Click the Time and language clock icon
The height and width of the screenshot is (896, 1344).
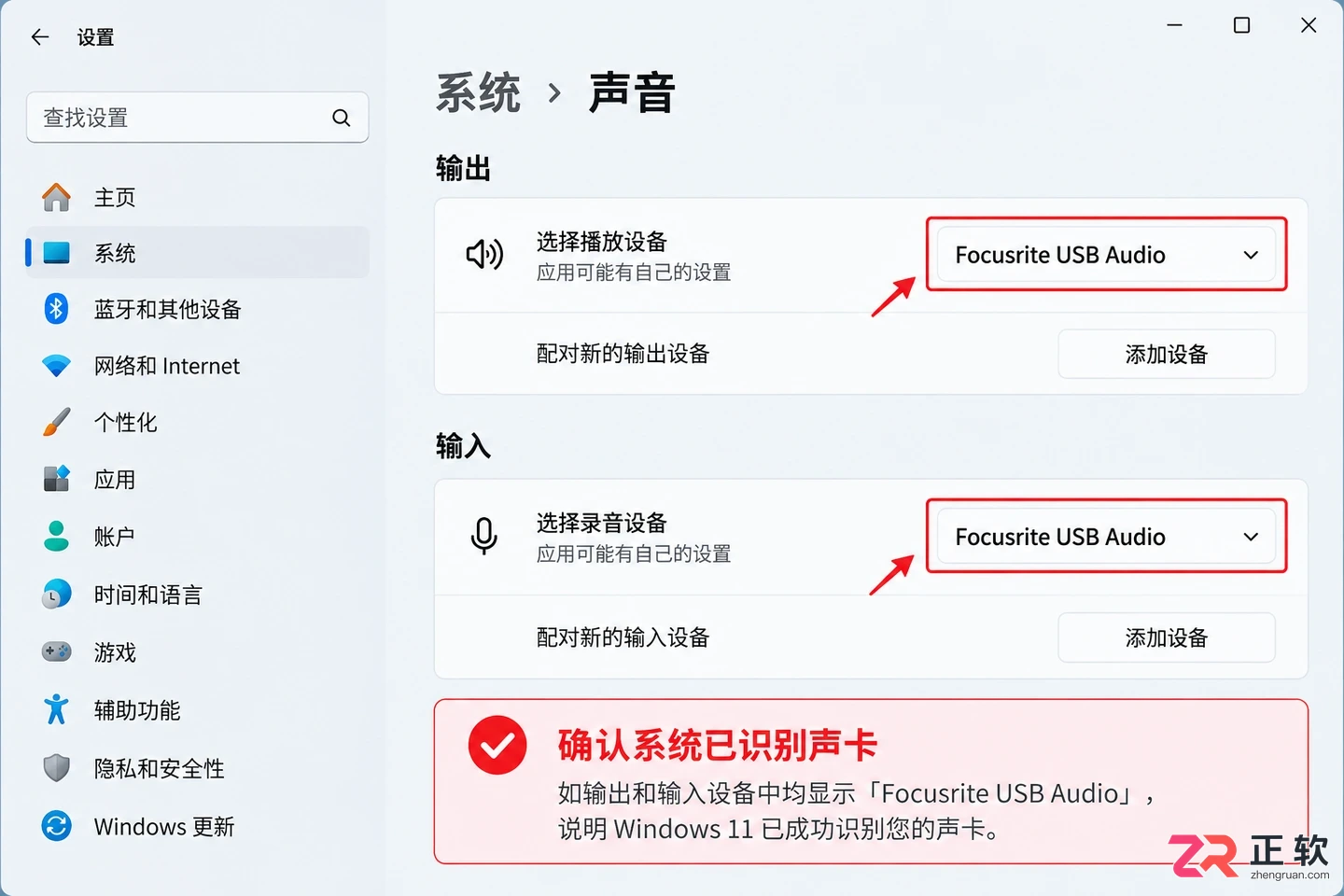pos(56,595)
